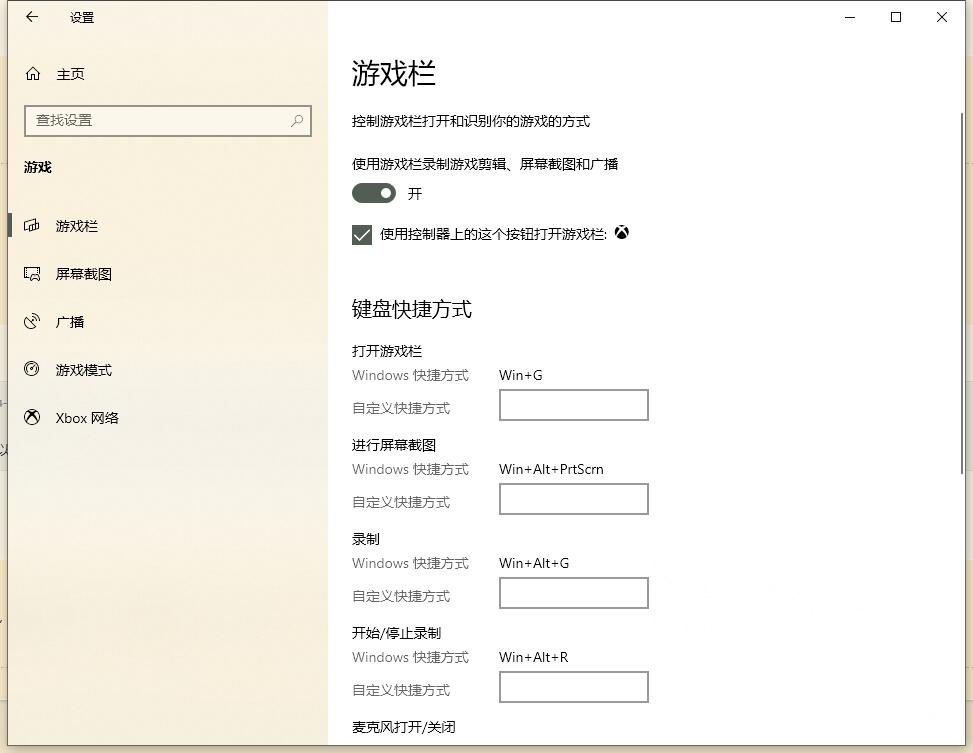Open the Xbox 网络 settings page
Screen dimensions: 973x753
click(85, 417)
